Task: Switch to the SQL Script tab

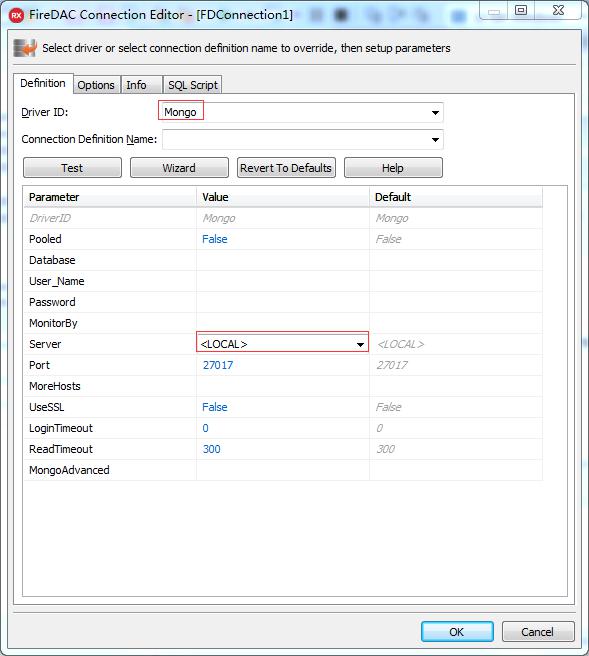Action: coord(192,85)
